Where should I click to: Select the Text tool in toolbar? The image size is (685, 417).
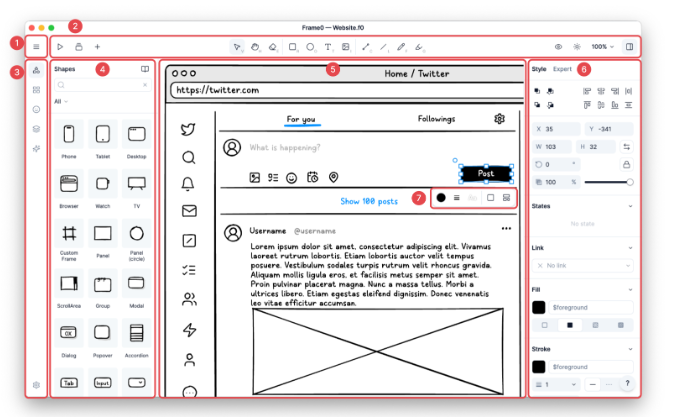(328, 47)
